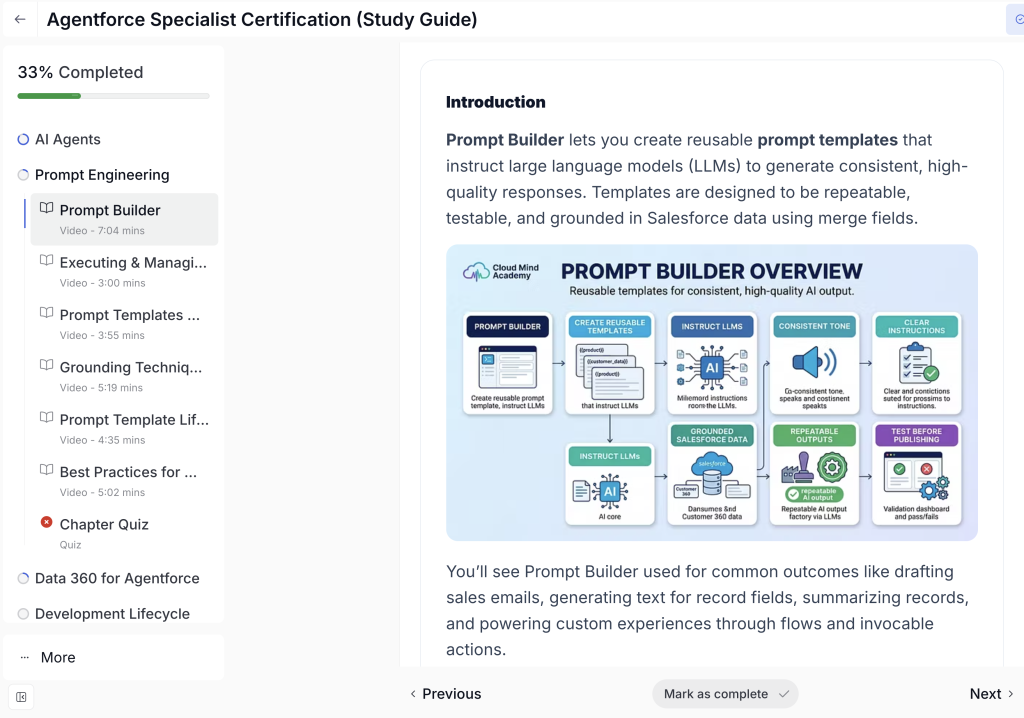Click the course title Agentforce Specialist Certification
Image resolution: width=1024 pixels, height=718 pixels.
(262, 20)
